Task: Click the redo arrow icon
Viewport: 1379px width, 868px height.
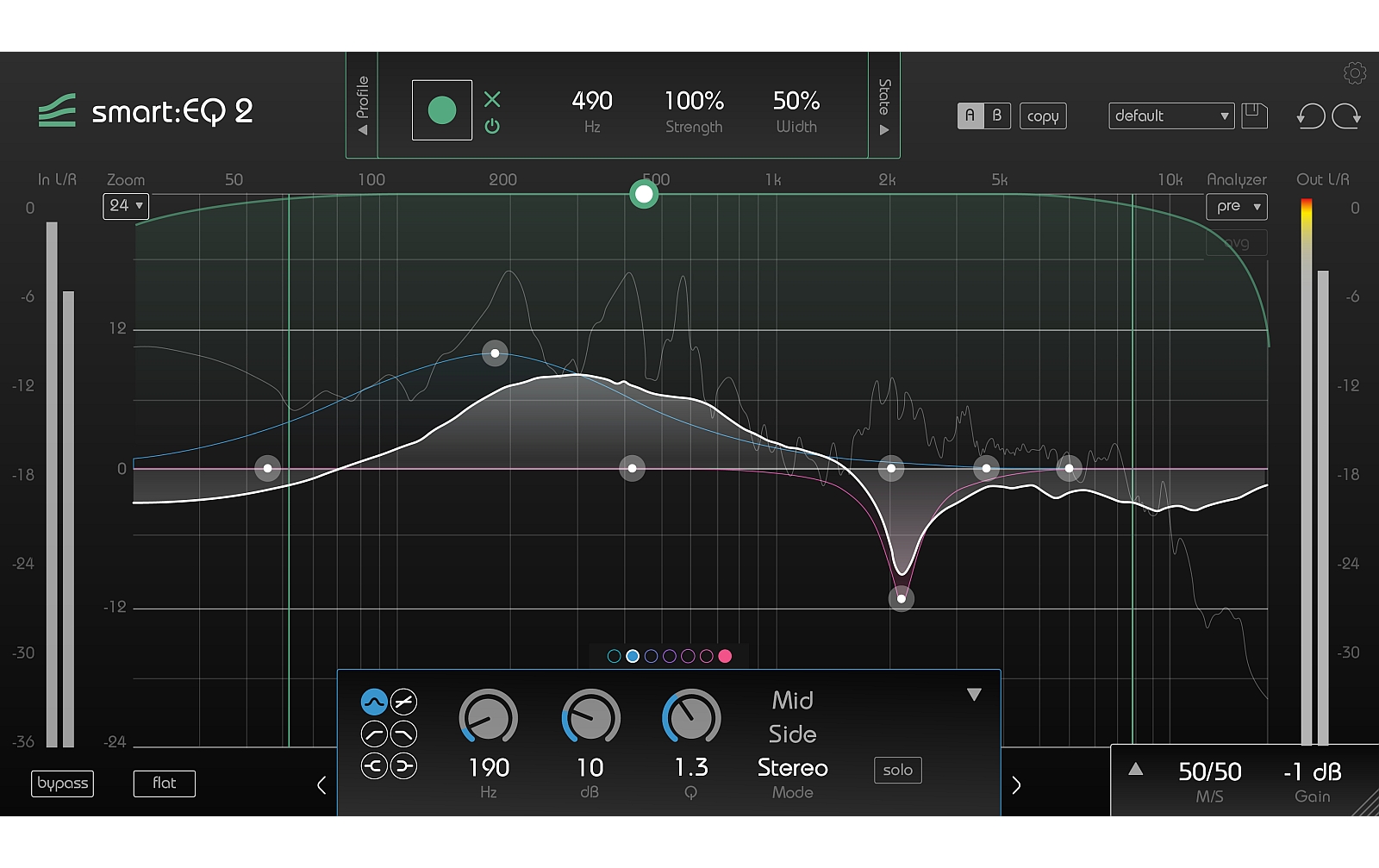Action: click(x=1346, y=116)
